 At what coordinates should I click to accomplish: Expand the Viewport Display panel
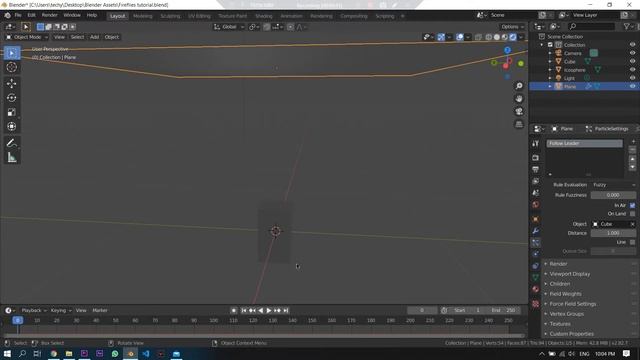click(x=569, y=274)
